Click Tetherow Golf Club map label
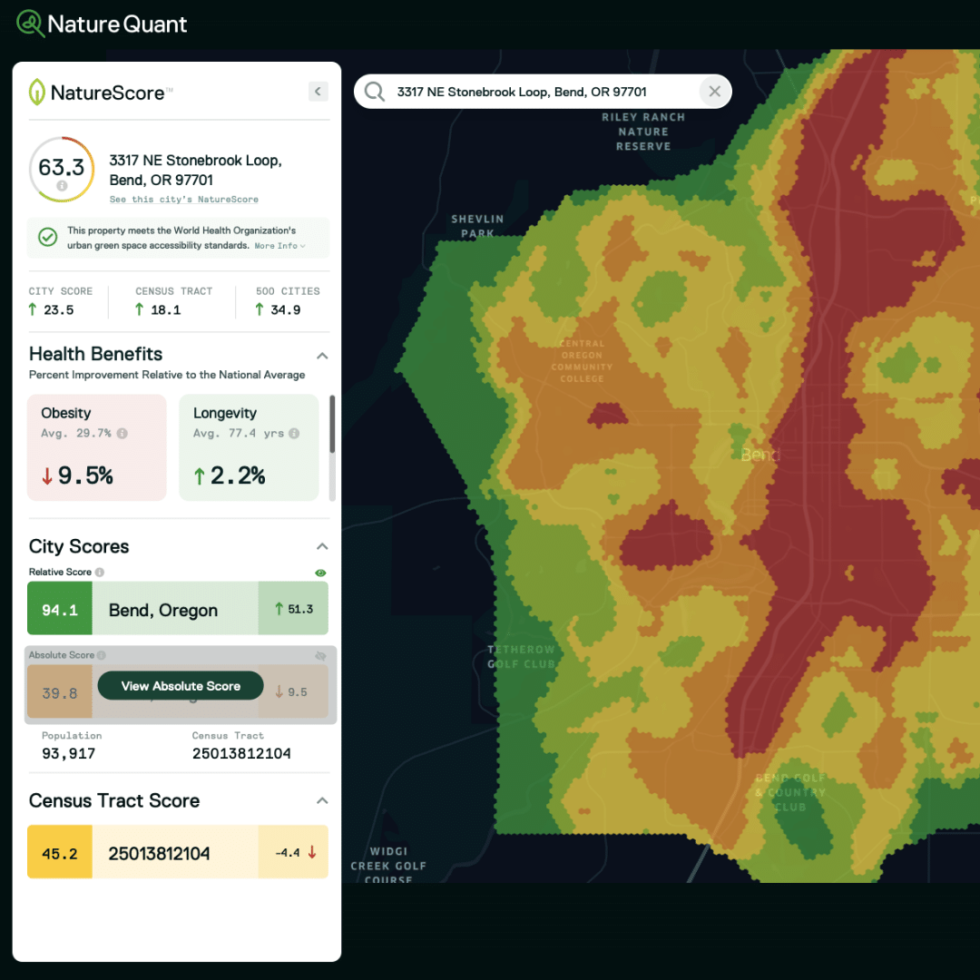This screenshot has width=980, height=980. (x=521, y=656)
